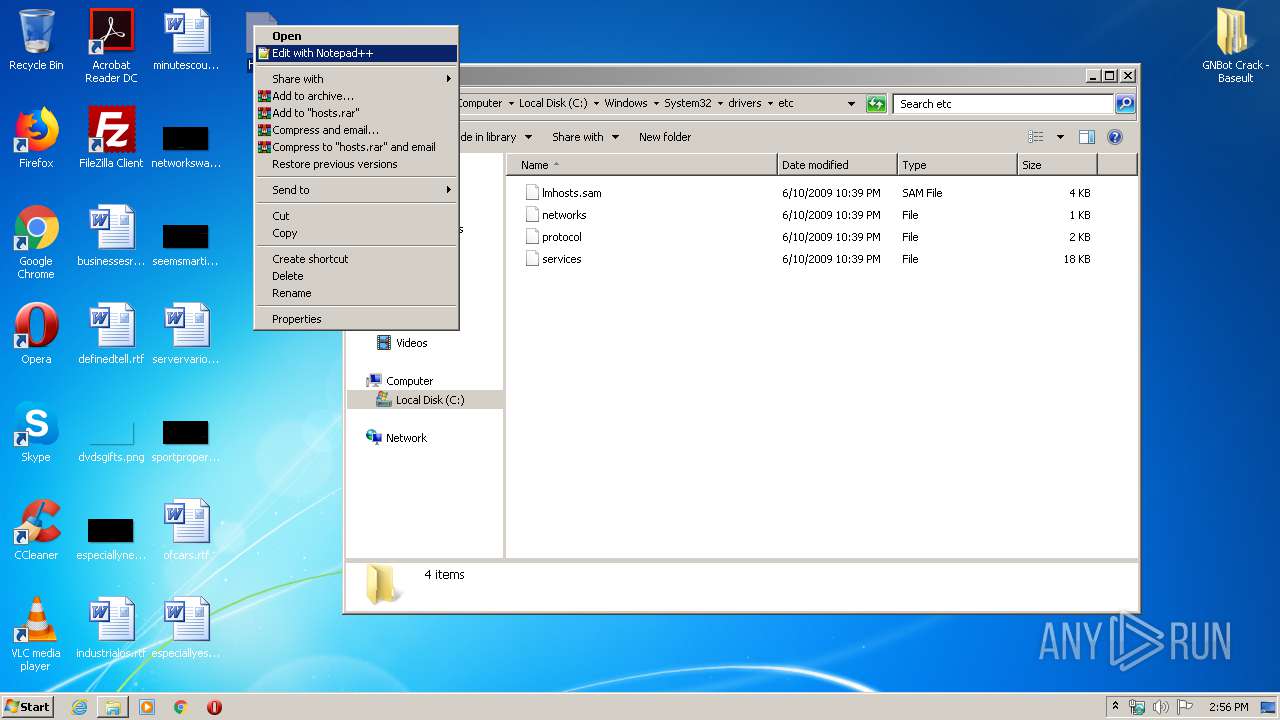Click Opera icon in taskbar
1280x720 pixels.
pos(214,707)
